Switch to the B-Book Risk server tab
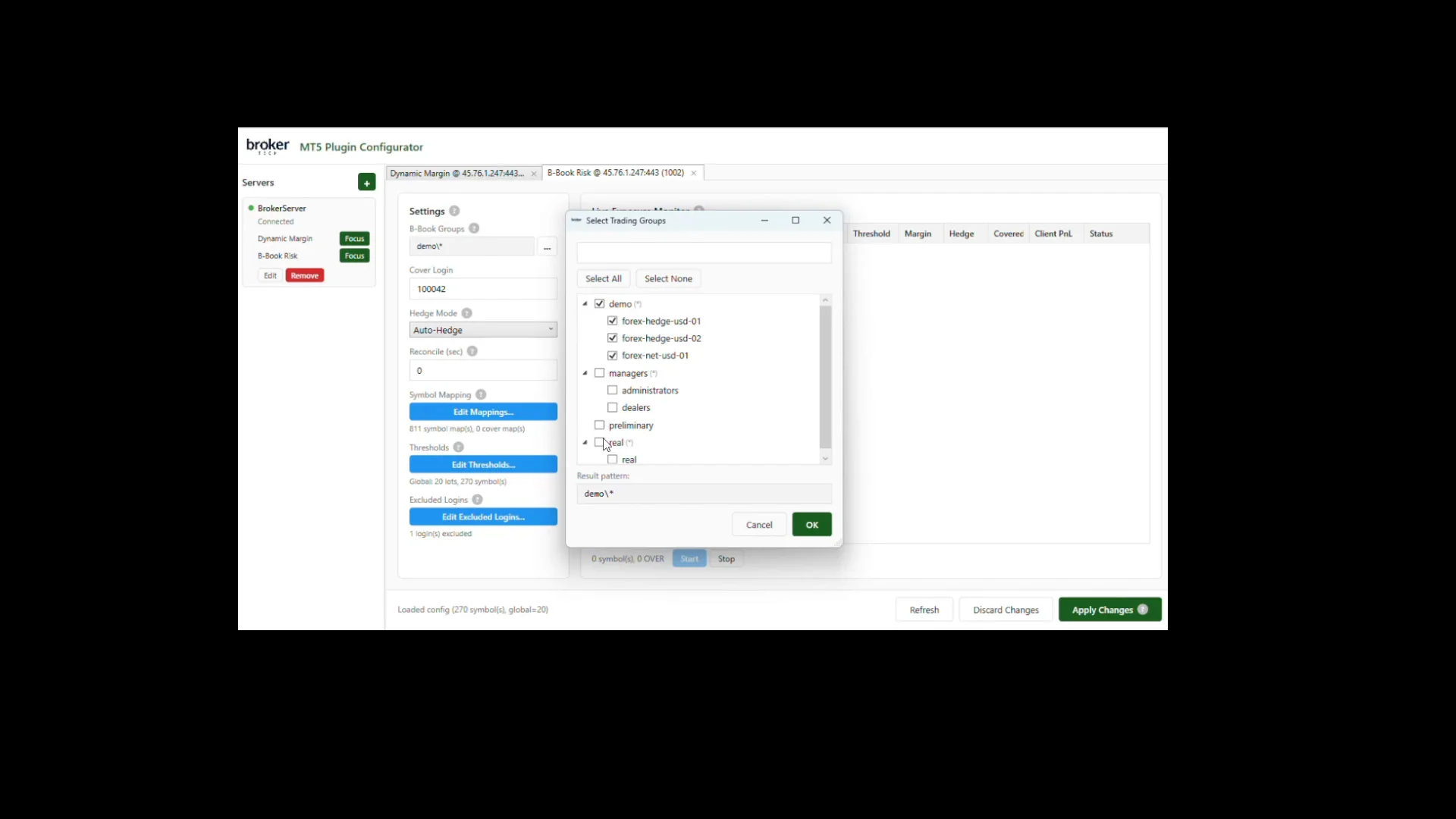This screenshot has width=1456, height=819. point(614,172)
